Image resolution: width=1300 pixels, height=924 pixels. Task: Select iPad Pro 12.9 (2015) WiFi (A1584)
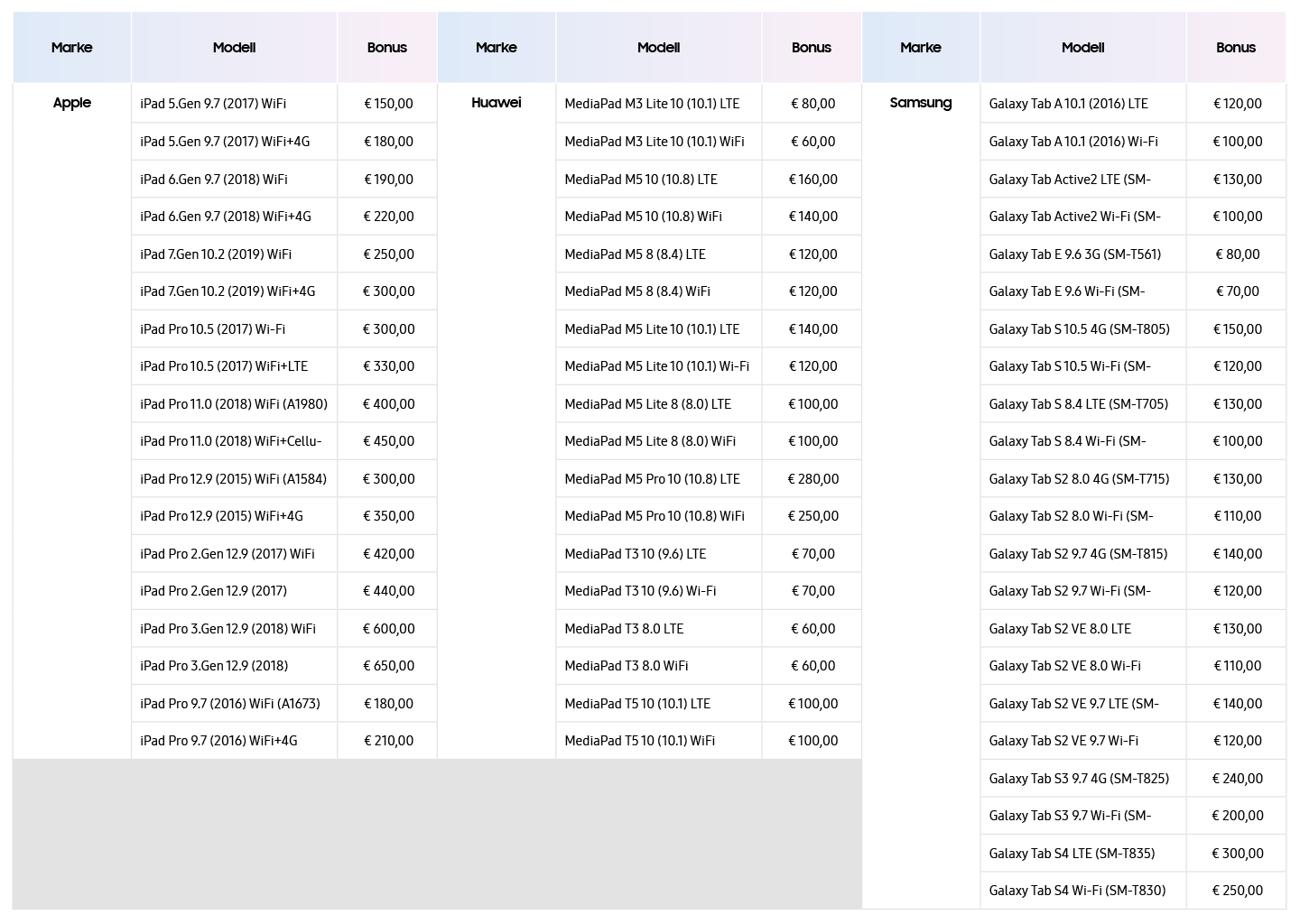tap(234, 479)
